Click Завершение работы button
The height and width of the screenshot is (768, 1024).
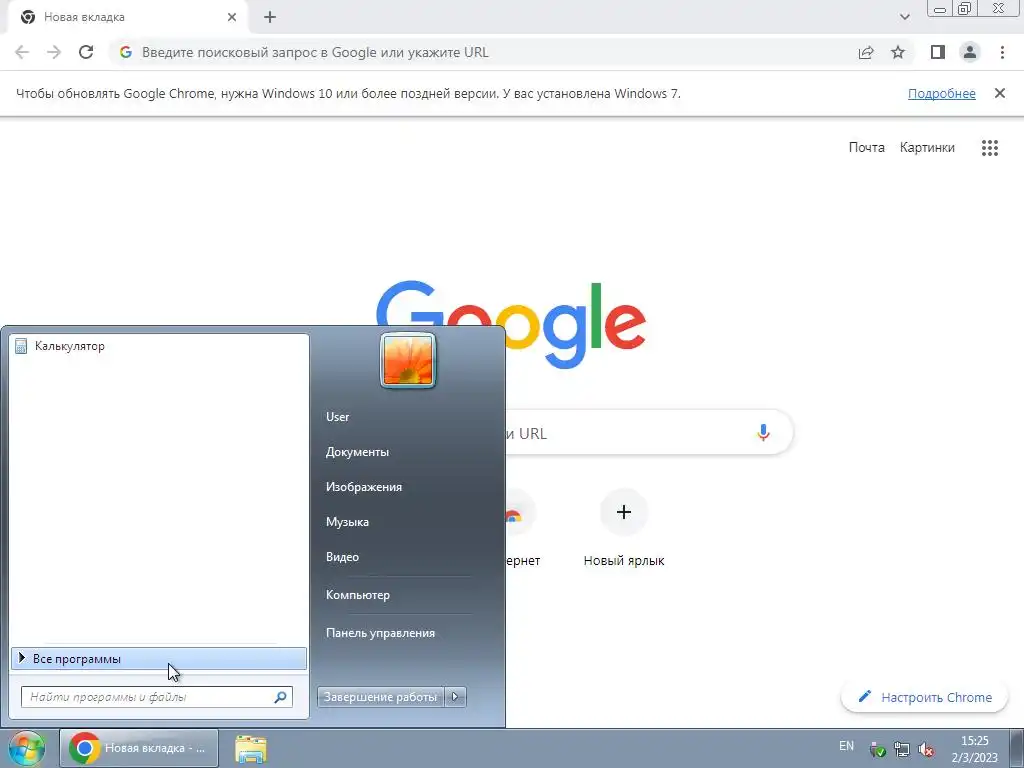click(x=381, y=697)
